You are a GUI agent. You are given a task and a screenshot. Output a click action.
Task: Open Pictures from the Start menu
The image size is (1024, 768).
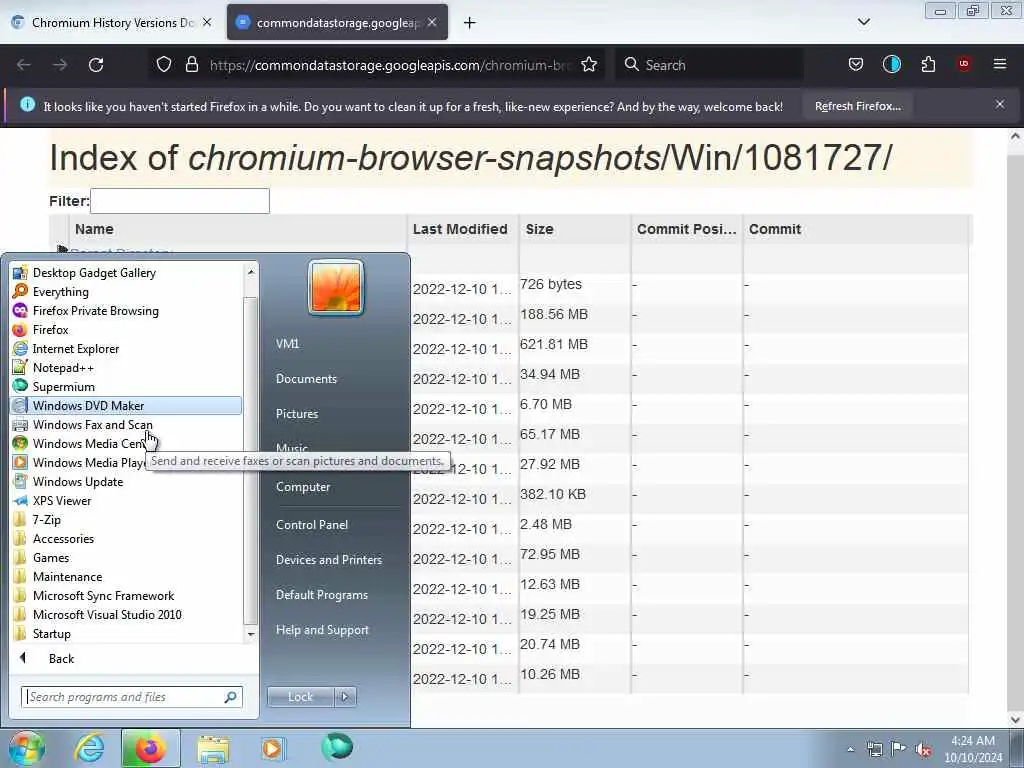[297, 414]
